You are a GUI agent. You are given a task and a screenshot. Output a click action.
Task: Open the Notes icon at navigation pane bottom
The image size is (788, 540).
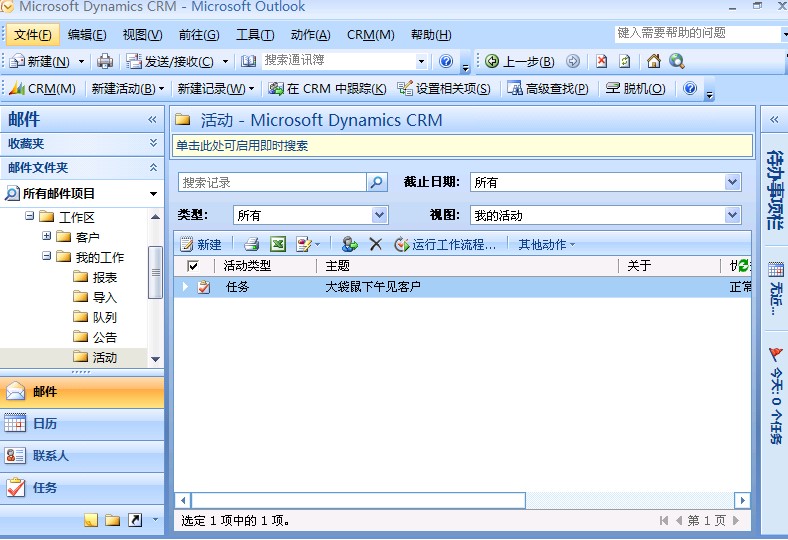(x=91, y=520)
